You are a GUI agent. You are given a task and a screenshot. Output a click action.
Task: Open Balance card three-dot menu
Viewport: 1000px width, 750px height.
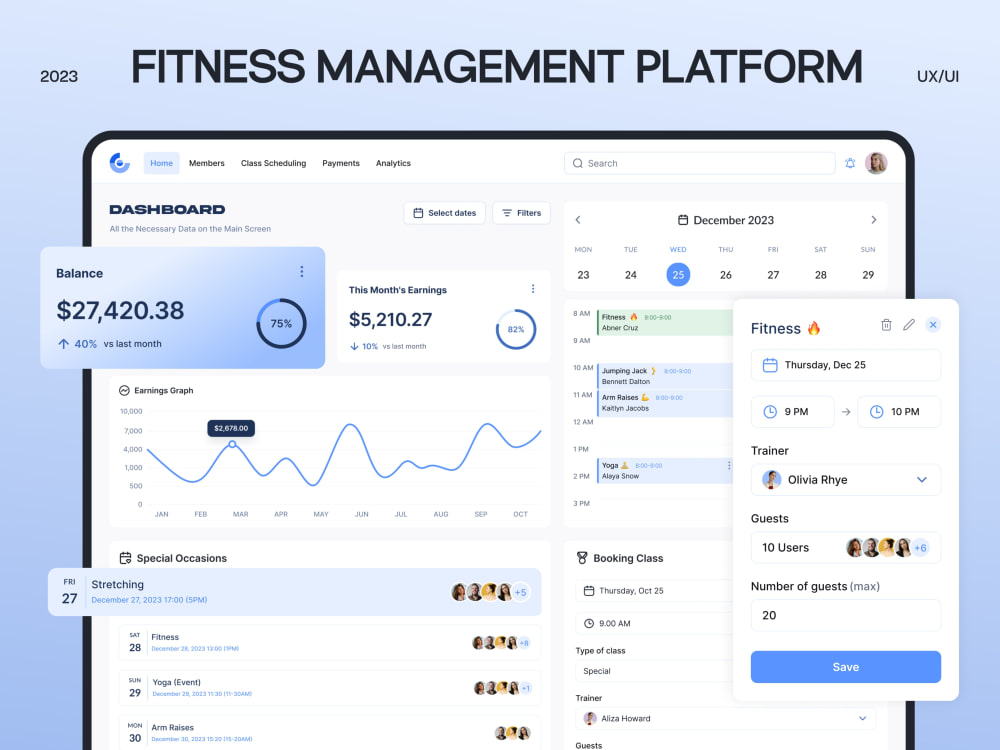[302, 272]
